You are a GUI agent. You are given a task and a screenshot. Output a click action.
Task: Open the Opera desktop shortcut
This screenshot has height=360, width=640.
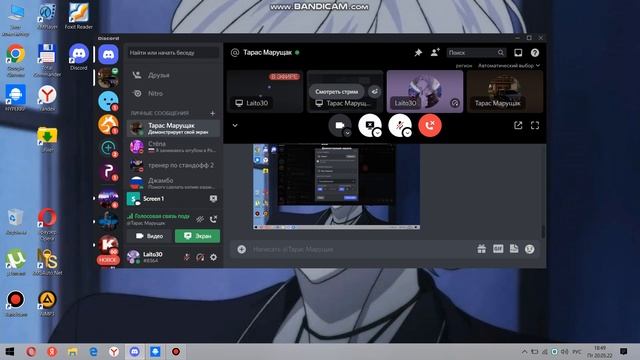tap(47, 224)
